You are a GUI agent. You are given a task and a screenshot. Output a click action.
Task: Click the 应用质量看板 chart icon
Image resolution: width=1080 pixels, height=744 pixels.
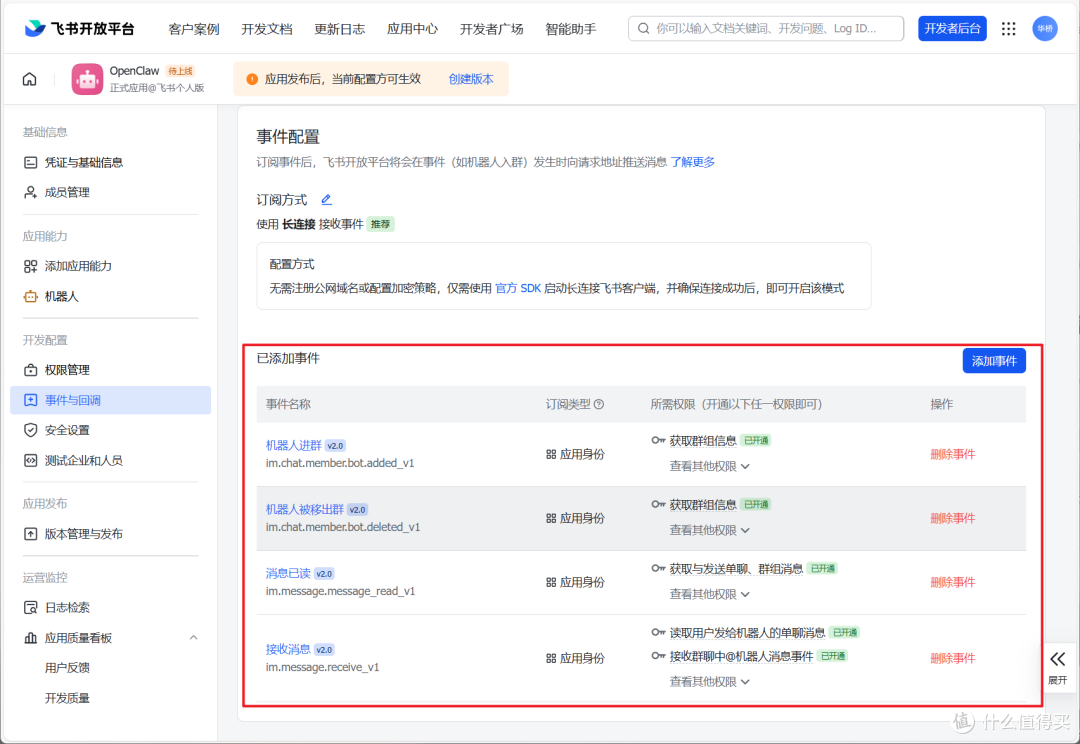pyautogui.click(x=30, y=638)
